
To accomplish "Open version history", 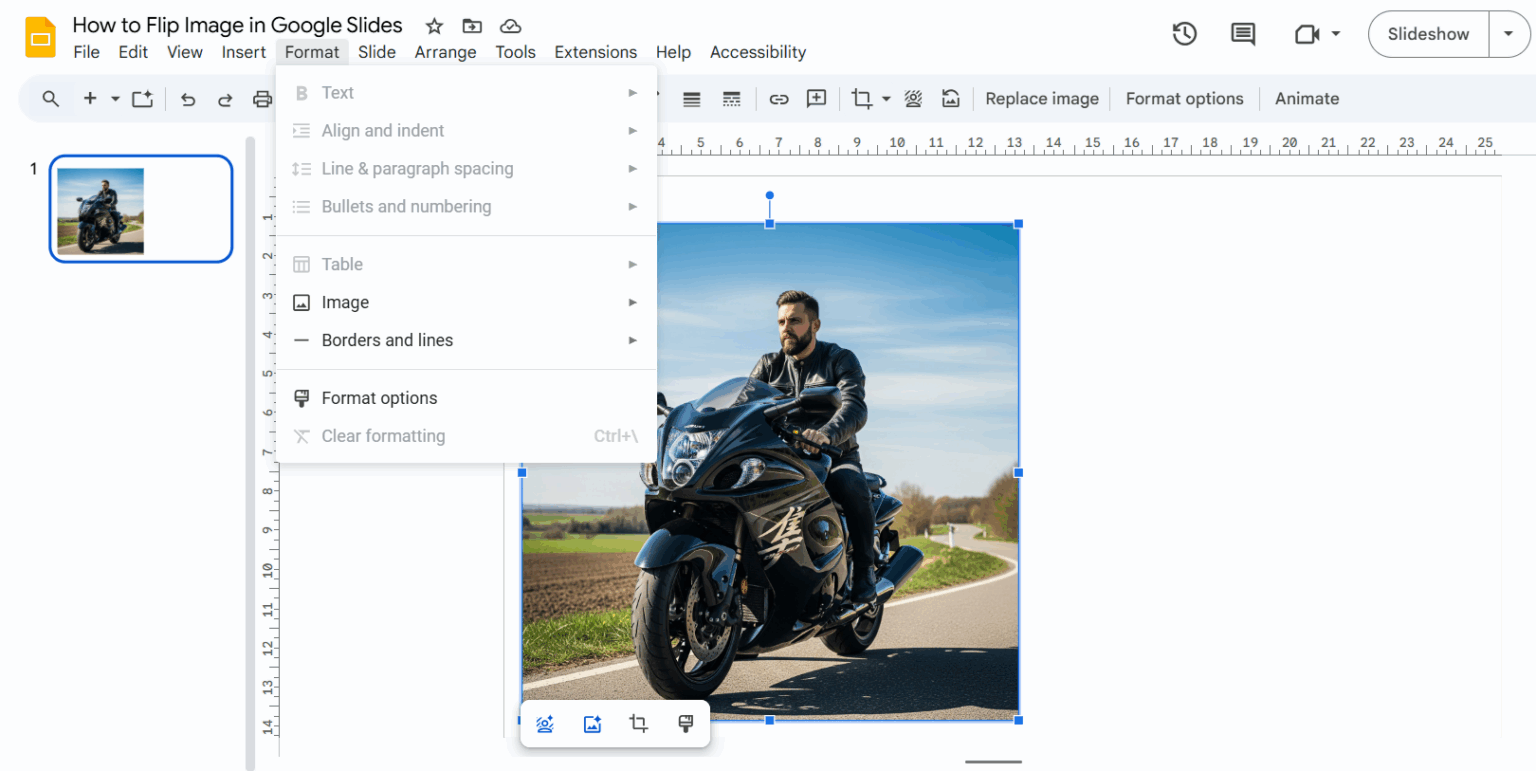I will [x=1184, y=33].
